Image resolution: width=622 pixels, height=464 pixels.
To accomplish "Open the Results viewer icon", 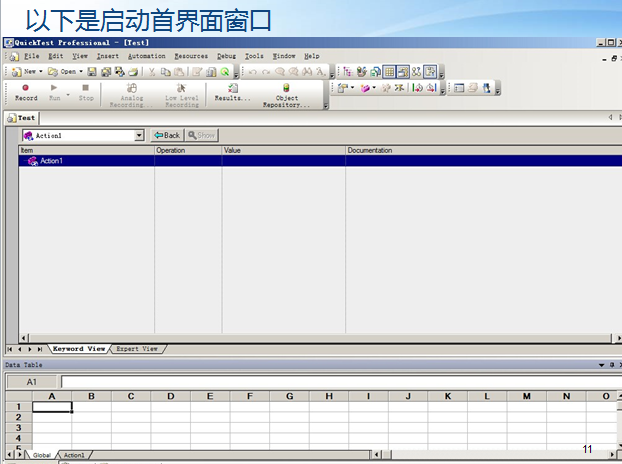I will (232, 92).
